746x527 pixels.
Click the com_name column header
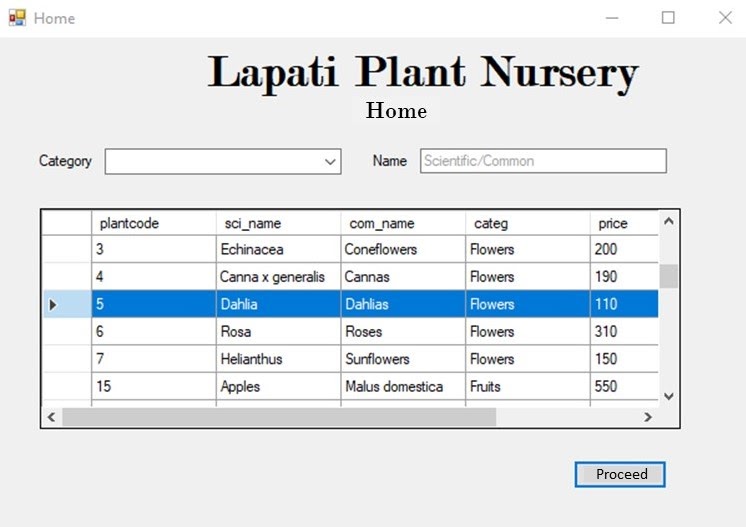[x=402, y=223]
